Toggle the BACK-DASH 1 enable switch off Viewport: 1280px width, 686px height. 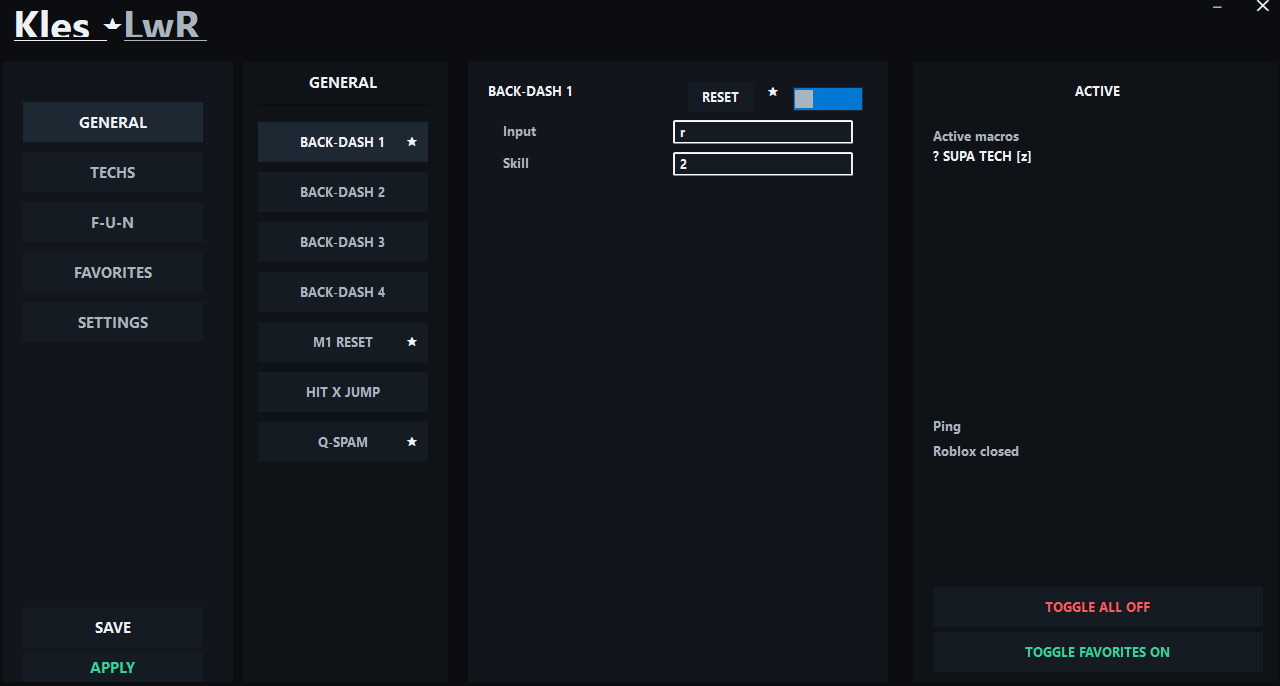pos(827,98)
